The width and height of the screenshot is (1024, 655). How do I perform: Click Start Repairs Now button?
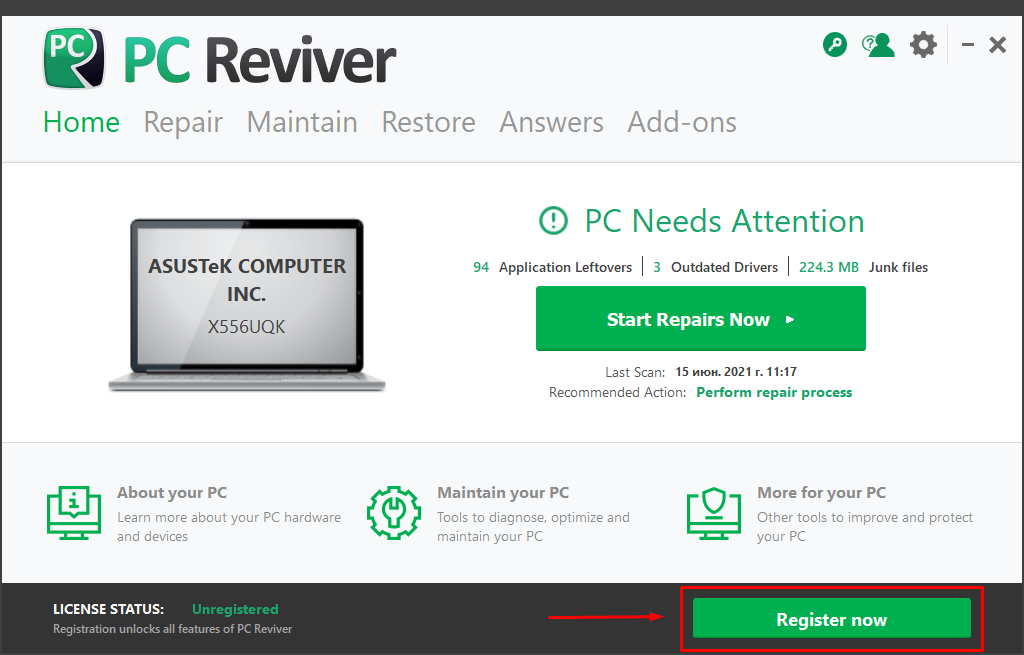pos(701,319)
